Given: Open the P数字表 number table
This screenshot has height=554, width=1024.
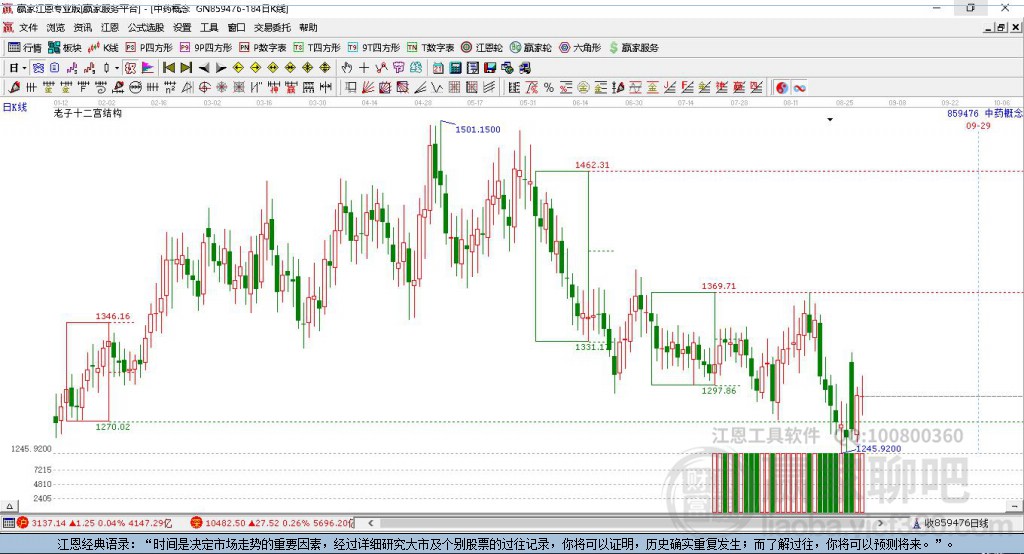Looking at the screenshot, I should pyautogui.click(x=263, y=48).
